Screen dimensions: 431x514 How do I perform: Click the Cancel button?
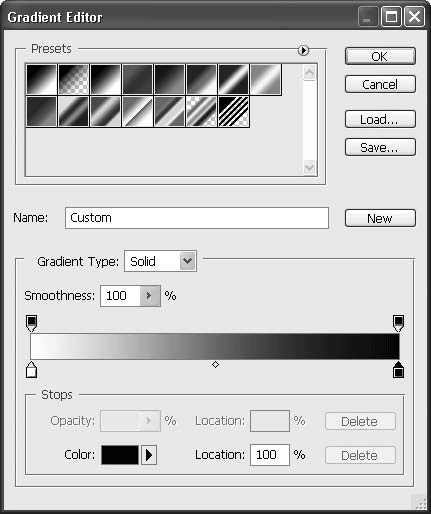pyautogui.click(x=380, y=84)
